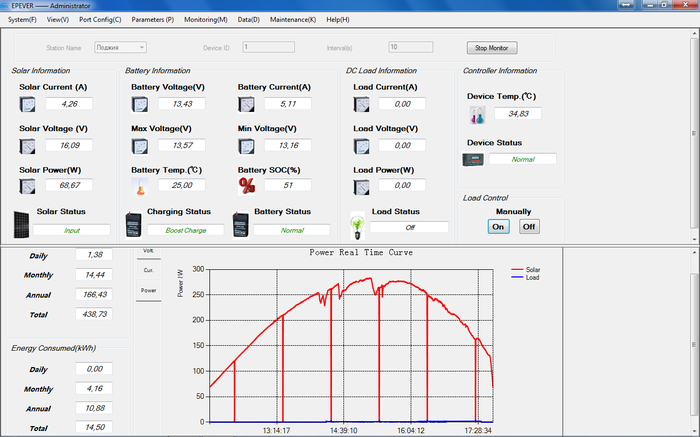
Task: Click the controller icon beside Device Status
Action: [x=474, y=159]
